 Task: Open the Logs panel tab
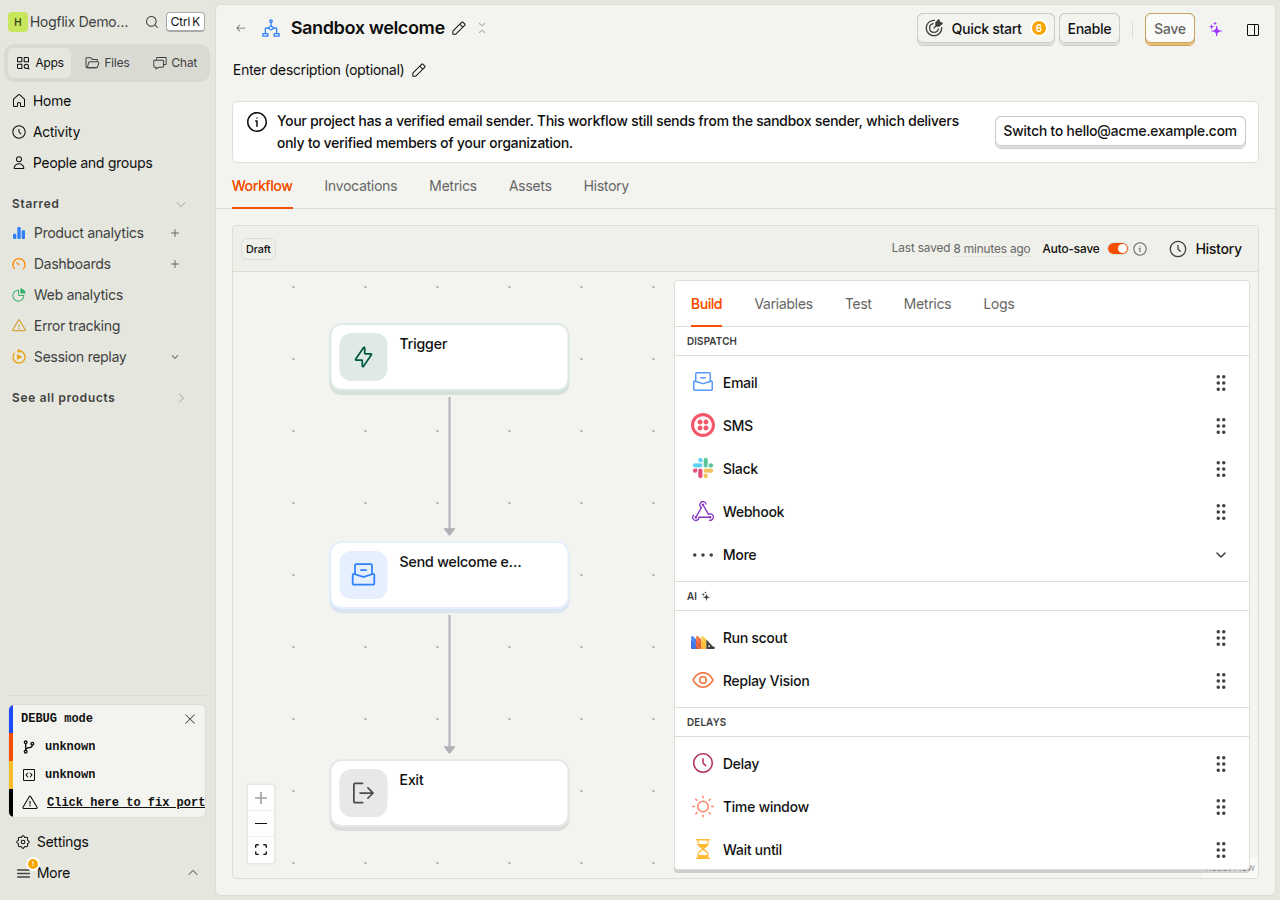[x=999, y=304]
